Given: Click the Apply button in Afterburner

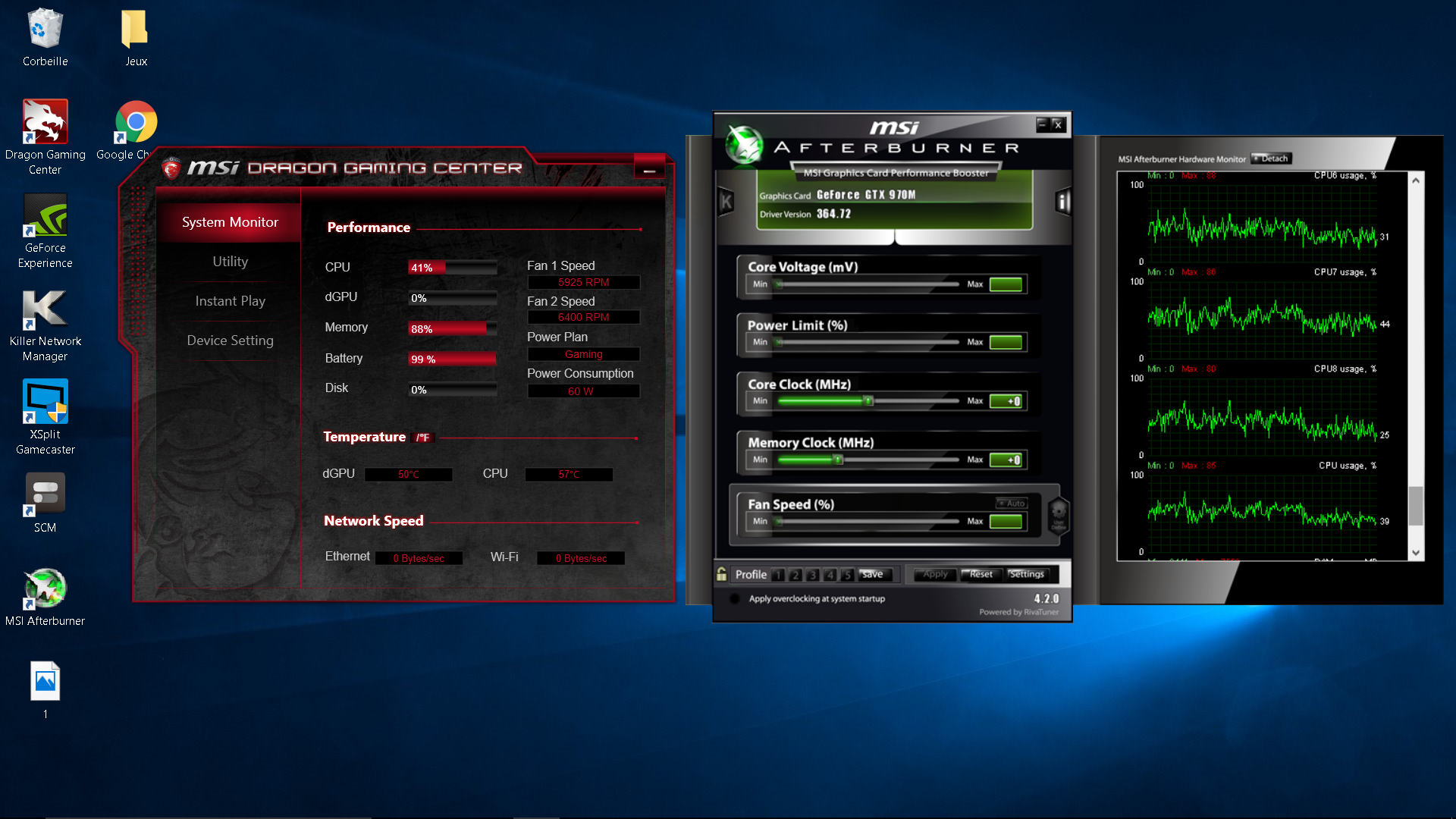Looking at the screenshot, I should (x=935, y=574).
